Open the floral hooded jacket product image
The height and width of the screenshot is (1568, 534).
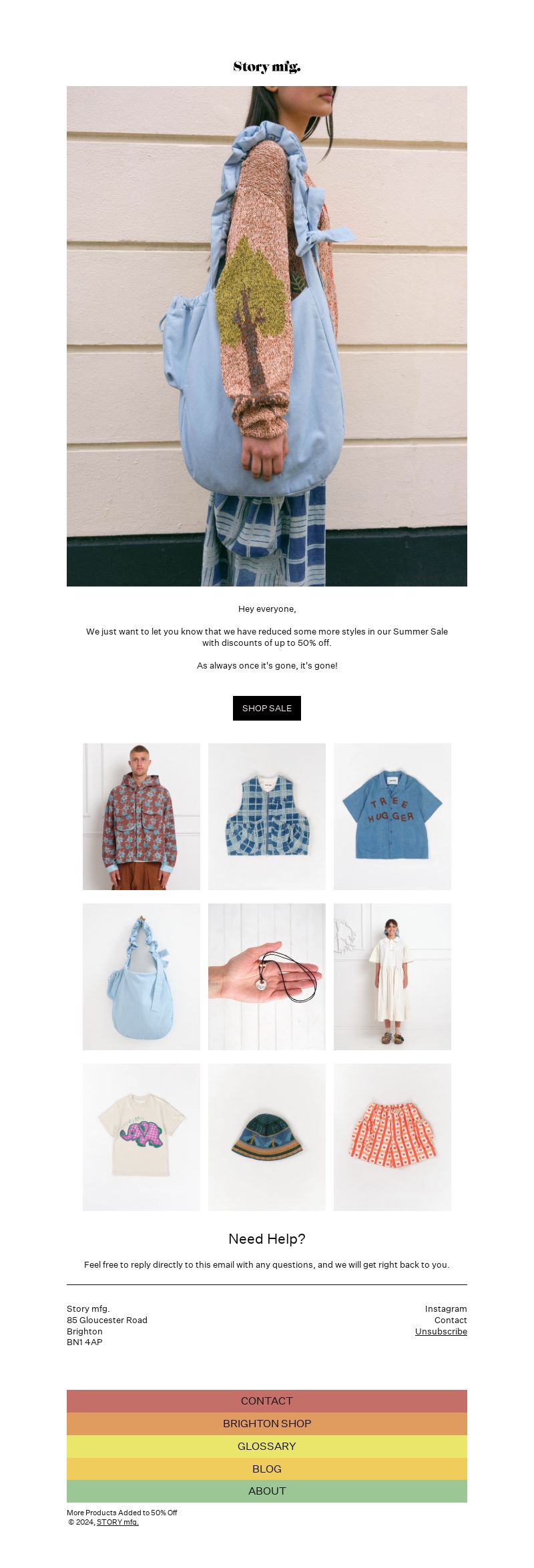[142, 817]
